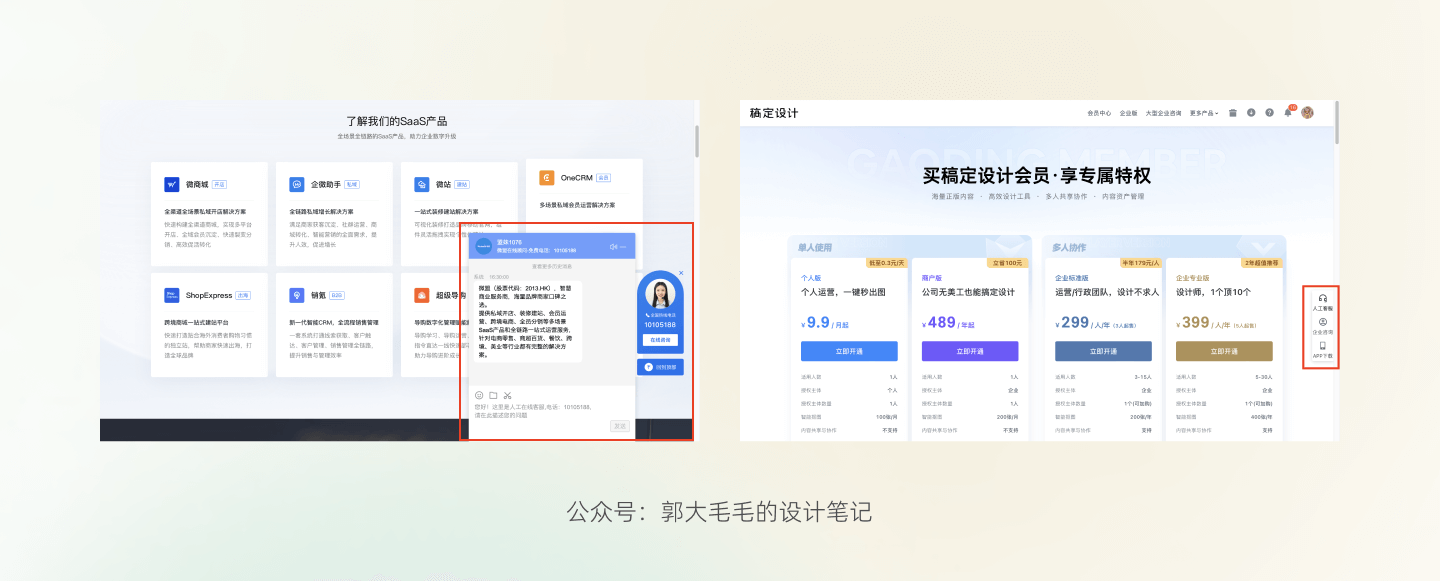Viewport: 1440px width, 581px height.
Task: Open notifications via the bell icon
Action: [1288, 112]
